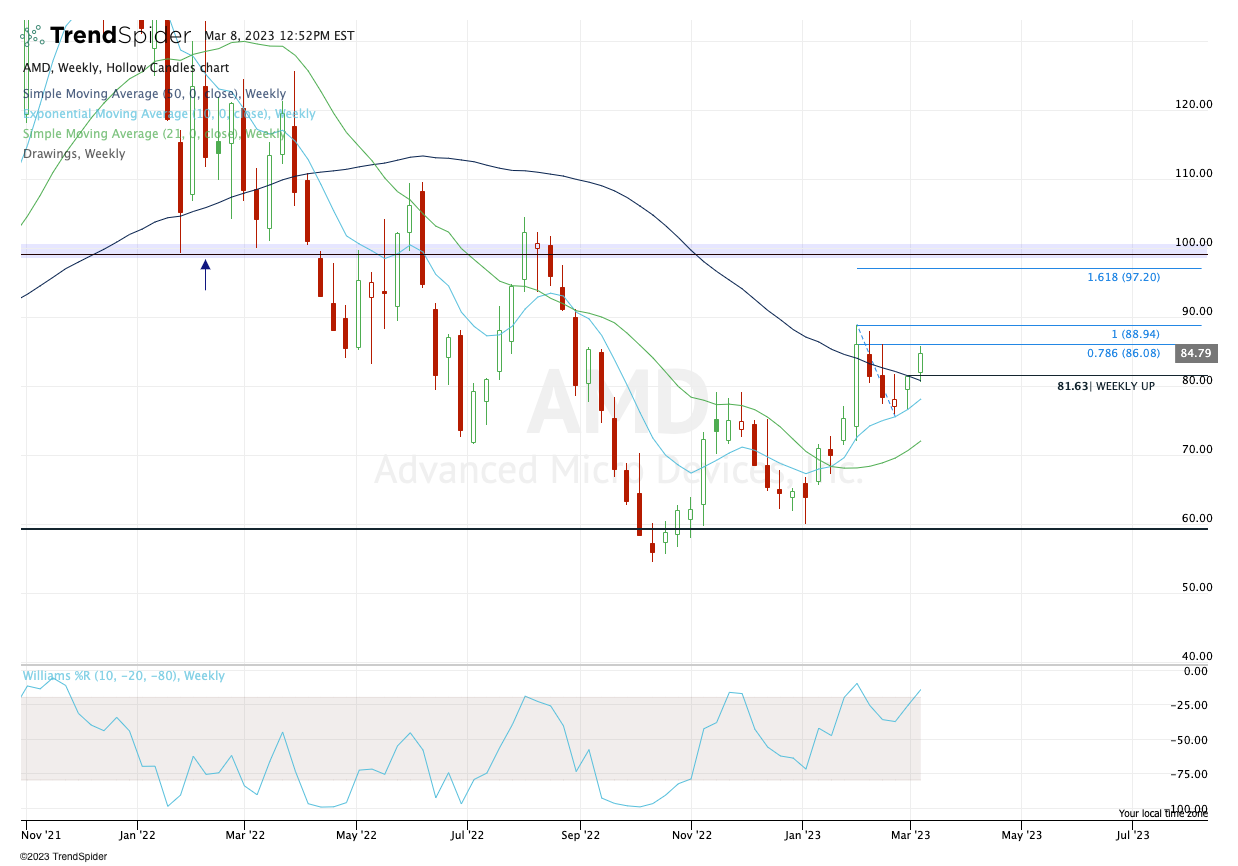Click the 60.00 price axis label
This screenshot has height=866, width=1238.
[1197, 518]
